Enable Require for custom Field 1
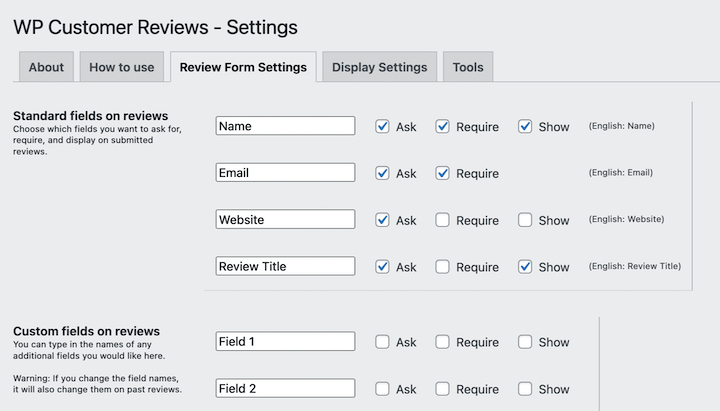The height and width of the screenshot is (411, 720). click(x=442, y=342)
